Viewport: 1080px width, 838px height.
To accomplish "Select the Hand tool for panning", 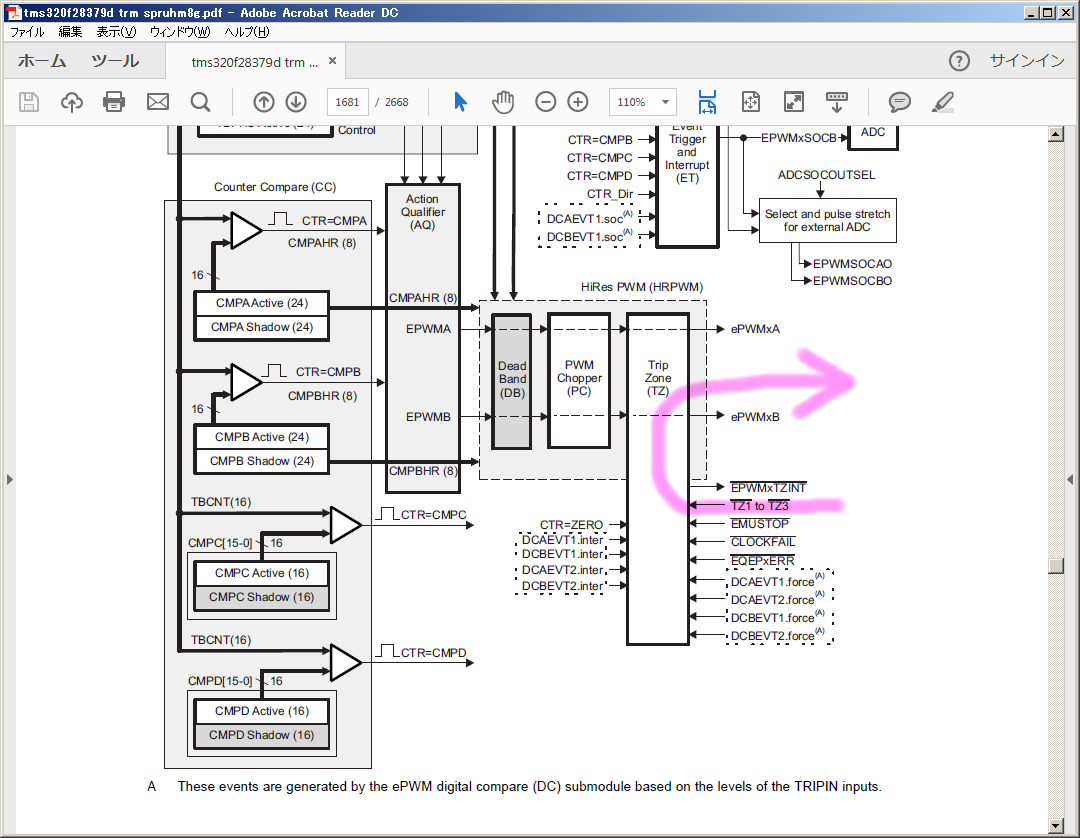I will tap(503, 101).
